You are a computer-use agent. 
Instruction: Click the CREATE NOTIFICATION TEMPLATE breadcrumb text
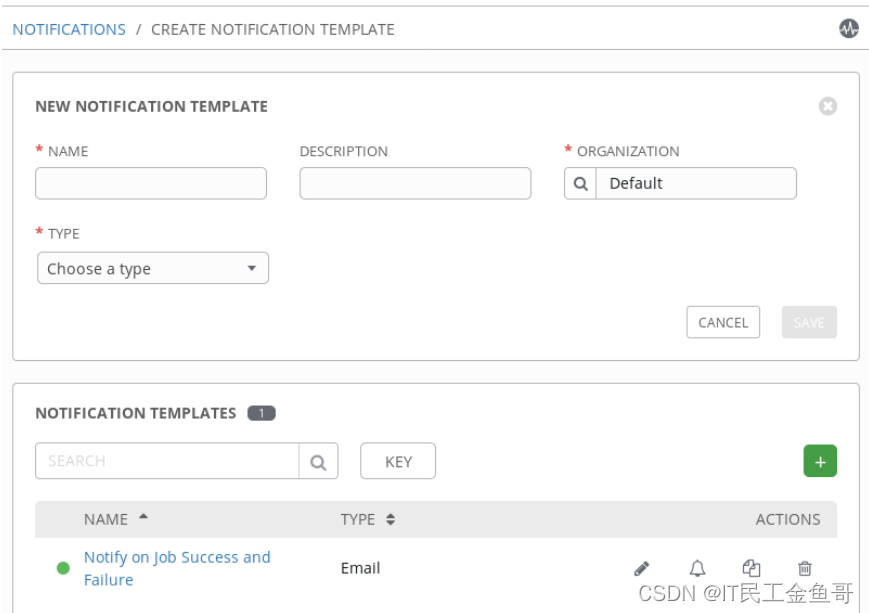tap(273, 29)
